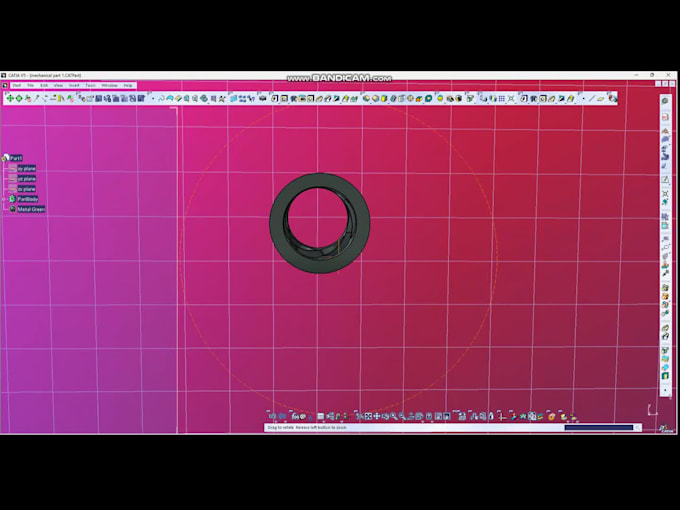Click the dark power input field in status bar
Image resolution: width=680 pixels, height=510 pixels.
(x=598, y=428)
